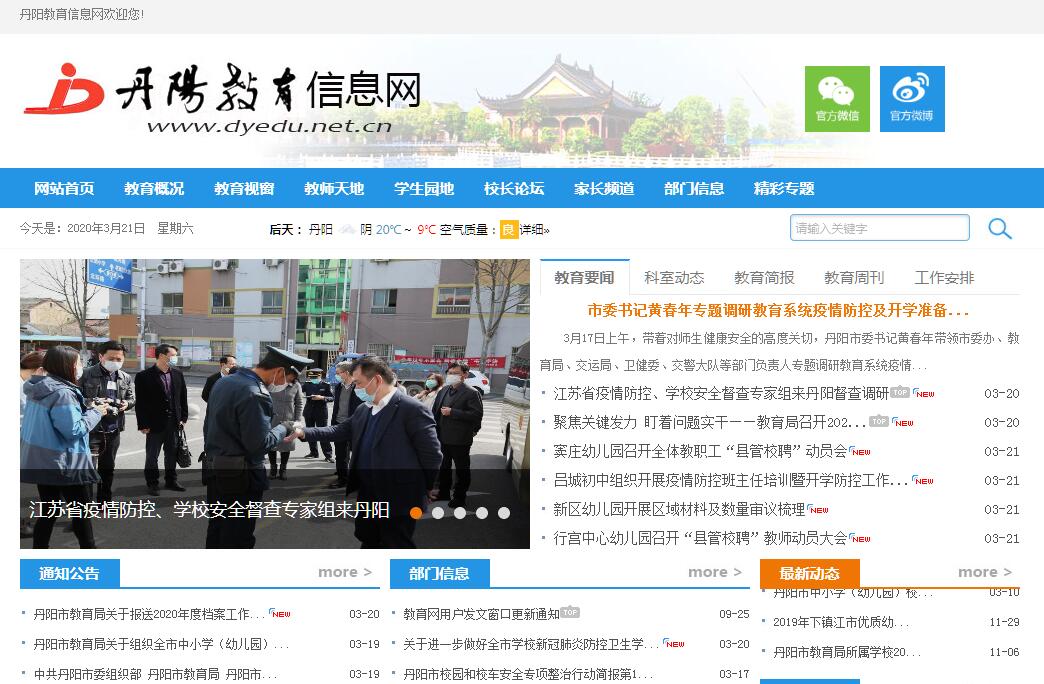Viewport: 1044px width, 684px height.
Task: Open more in 通知公告 section
Action: pos(345,572)
